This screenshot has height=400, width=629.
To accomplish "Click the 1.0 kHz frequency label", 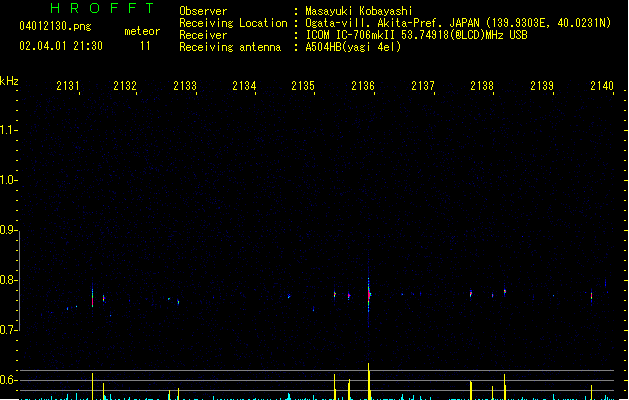I will (7, 180).
